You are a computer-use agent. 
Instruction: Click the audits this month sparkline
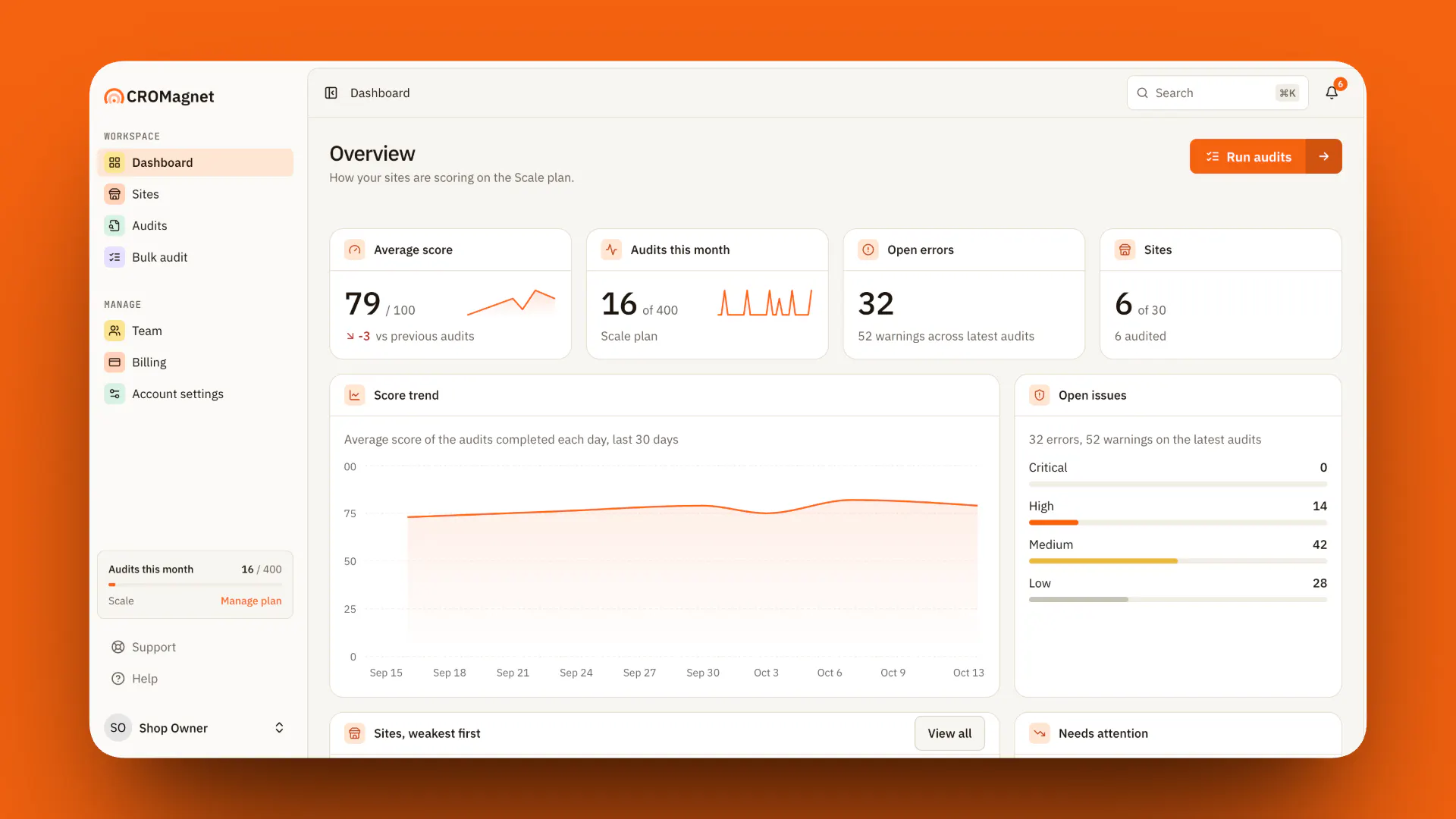pyautogui.click(x=765, y=302)
